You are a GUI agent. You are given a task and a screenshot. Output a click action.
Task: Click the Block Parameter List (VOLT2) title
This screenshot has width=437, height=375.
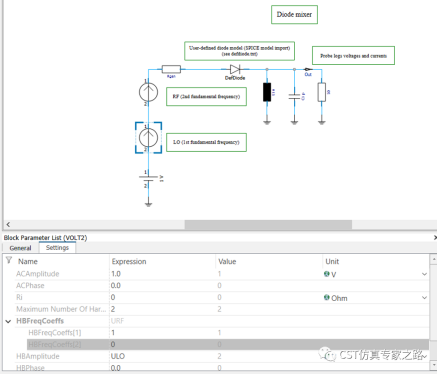pyautogui.click(x=45, y=238)
